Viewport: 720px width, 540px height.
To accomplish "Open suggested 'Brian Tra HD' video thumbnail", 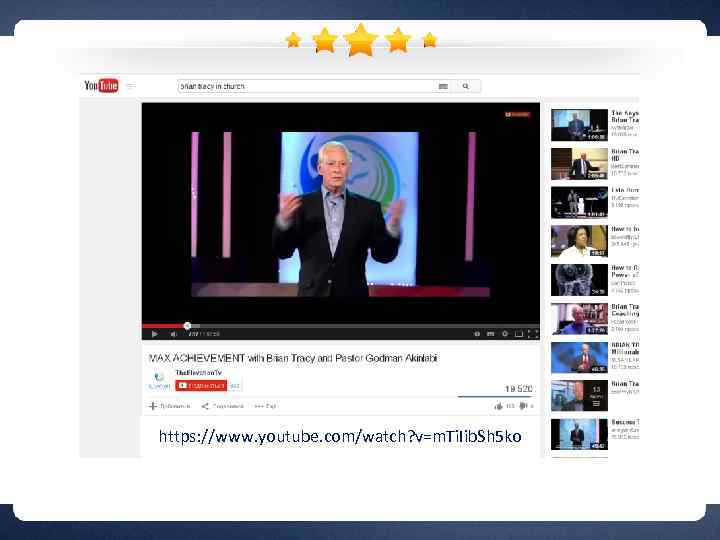I will (579, 163).
